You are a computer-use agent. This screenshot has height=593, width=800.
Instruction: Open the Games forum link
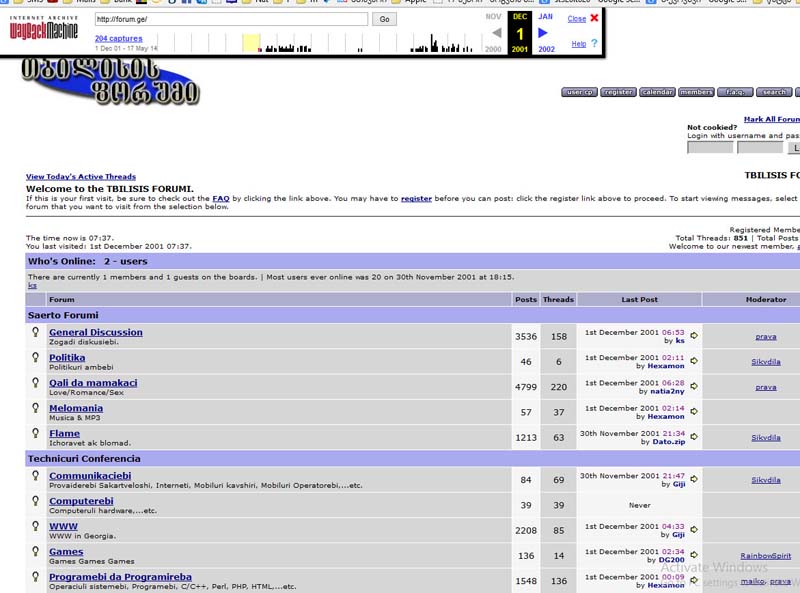coord(66,552)
